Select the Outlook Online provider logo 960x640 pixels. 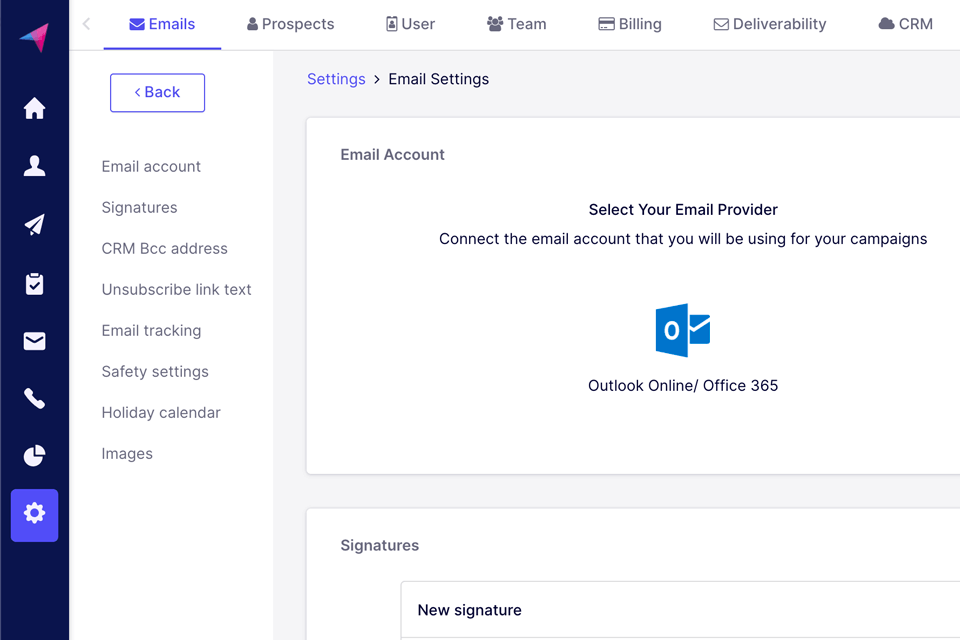683,330
